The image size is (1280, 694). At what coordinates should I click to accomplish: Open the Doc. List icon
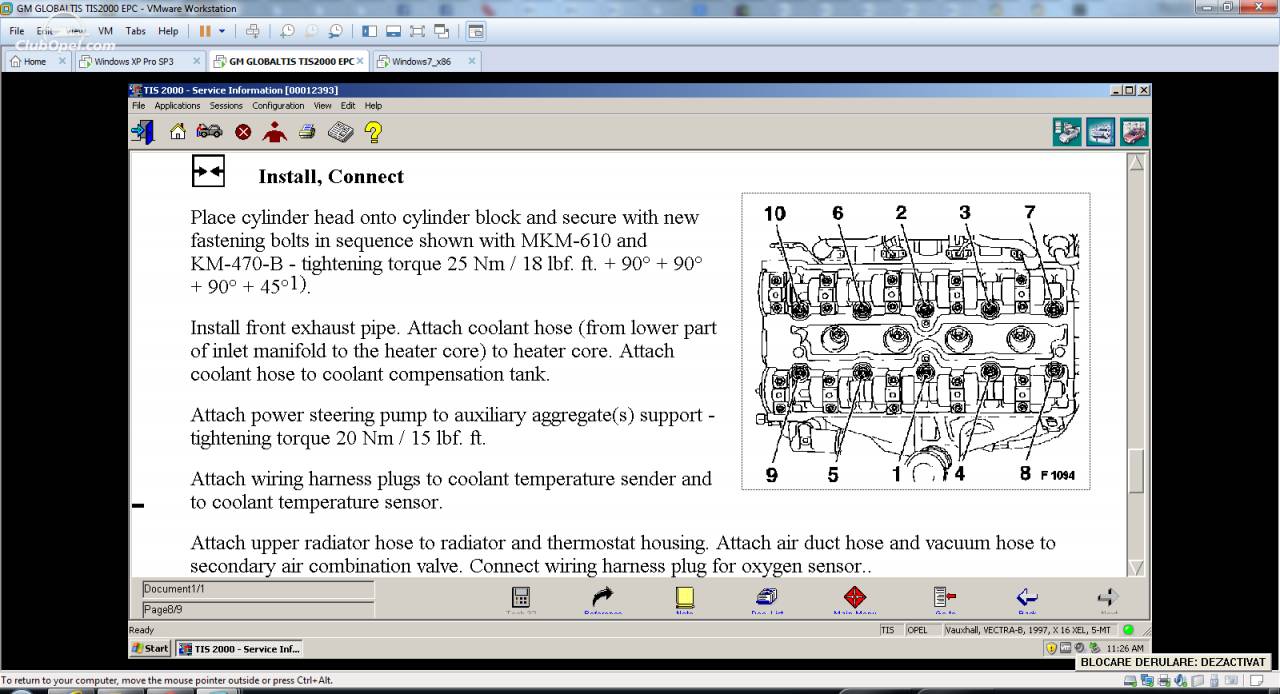(767, 599)
